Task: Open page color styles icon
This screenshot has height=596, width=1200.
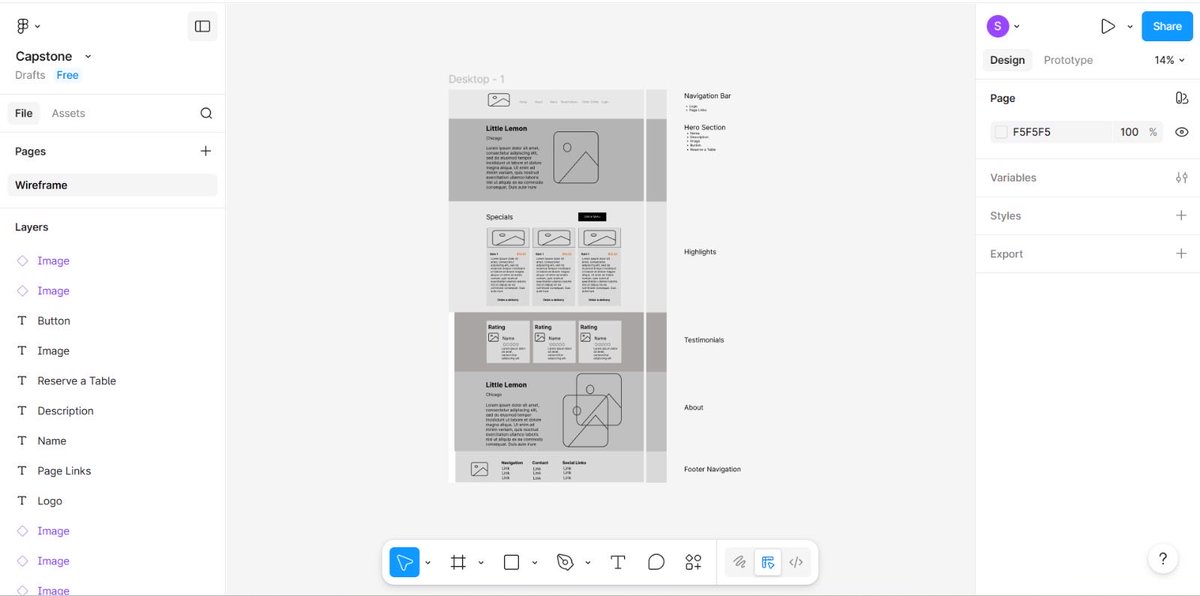Action: [x=1181, y=98]
